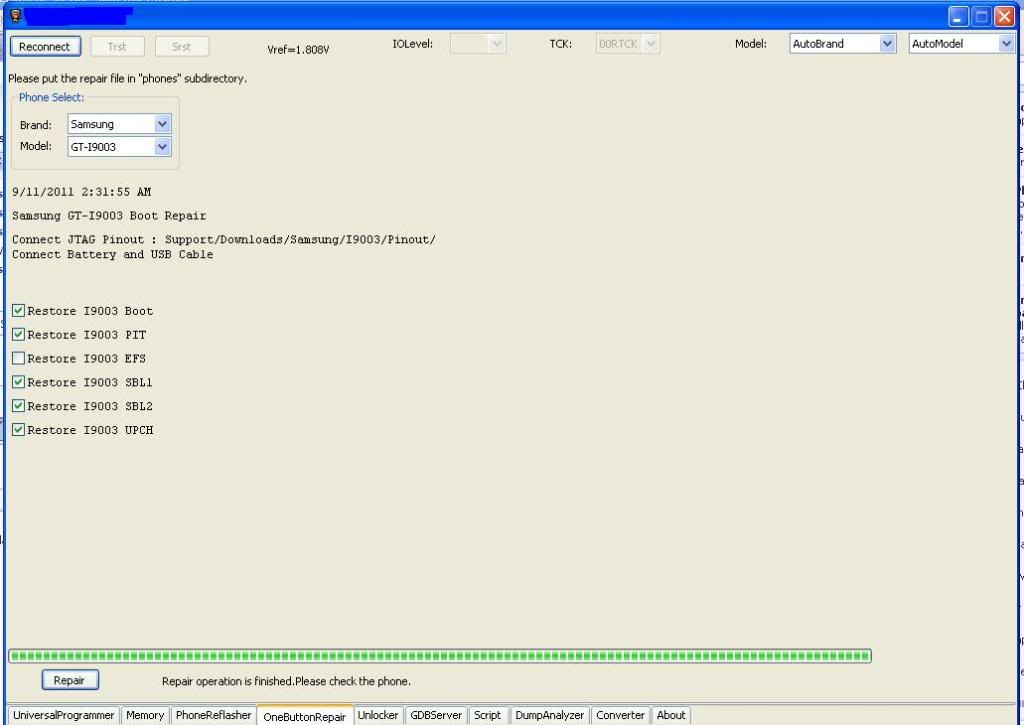Click the disabled Srst button
The height and width of the screenshot is (725, 1024).
[x=182, y=46]
